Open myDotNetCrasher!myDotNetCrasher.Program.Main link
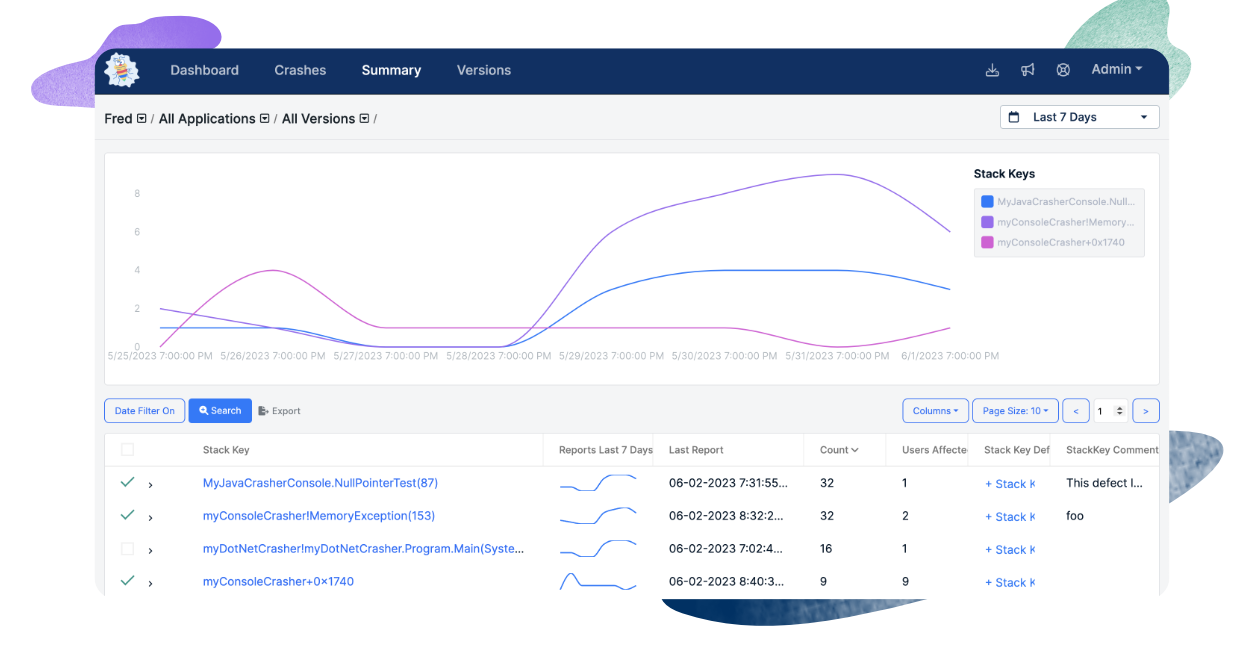Viewport: 1249px width, 646px height. click(363, 549)
